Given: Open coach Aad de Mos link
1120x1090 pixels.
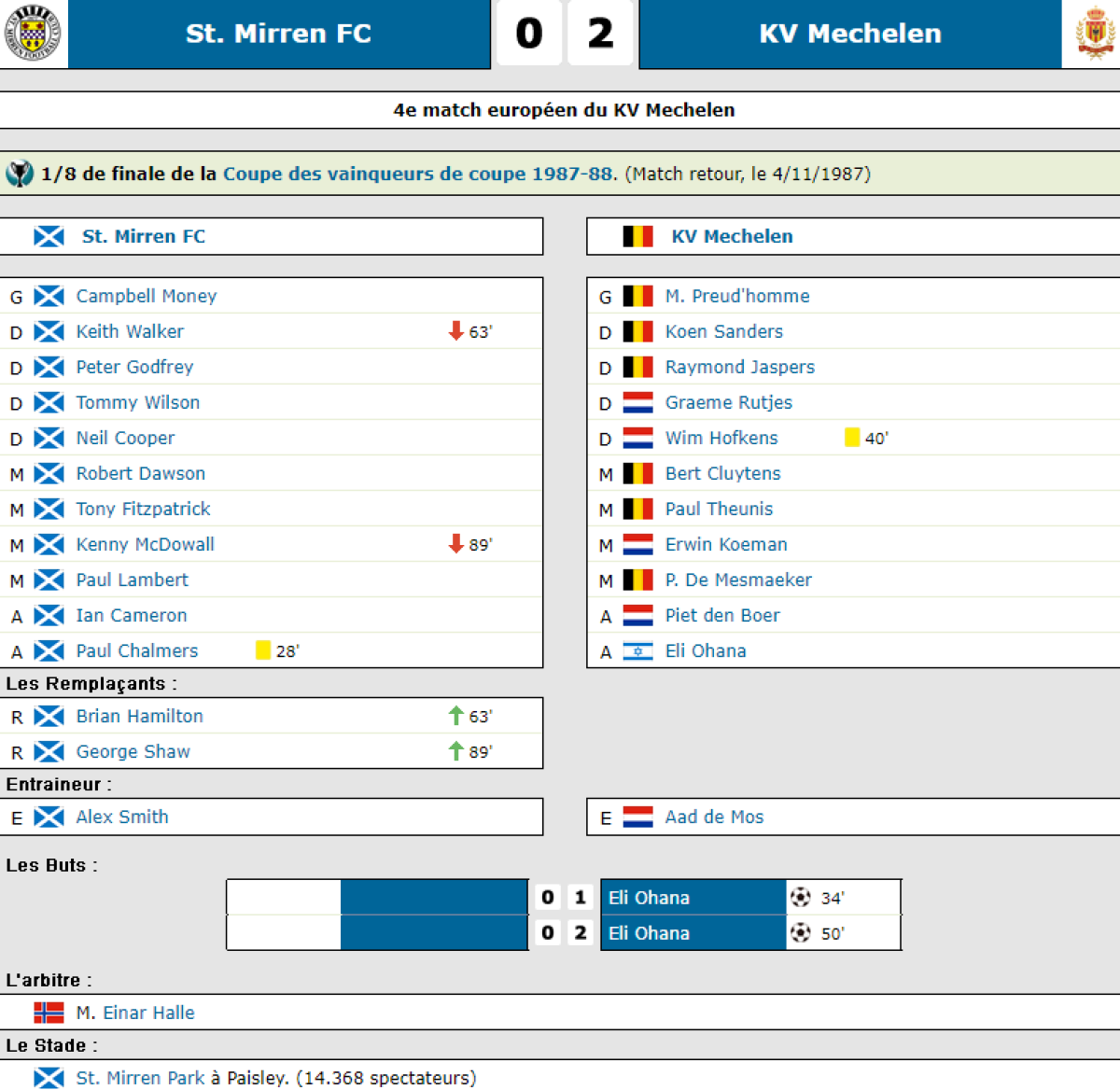Looking at the screenshot, I should tap(714, 817).
